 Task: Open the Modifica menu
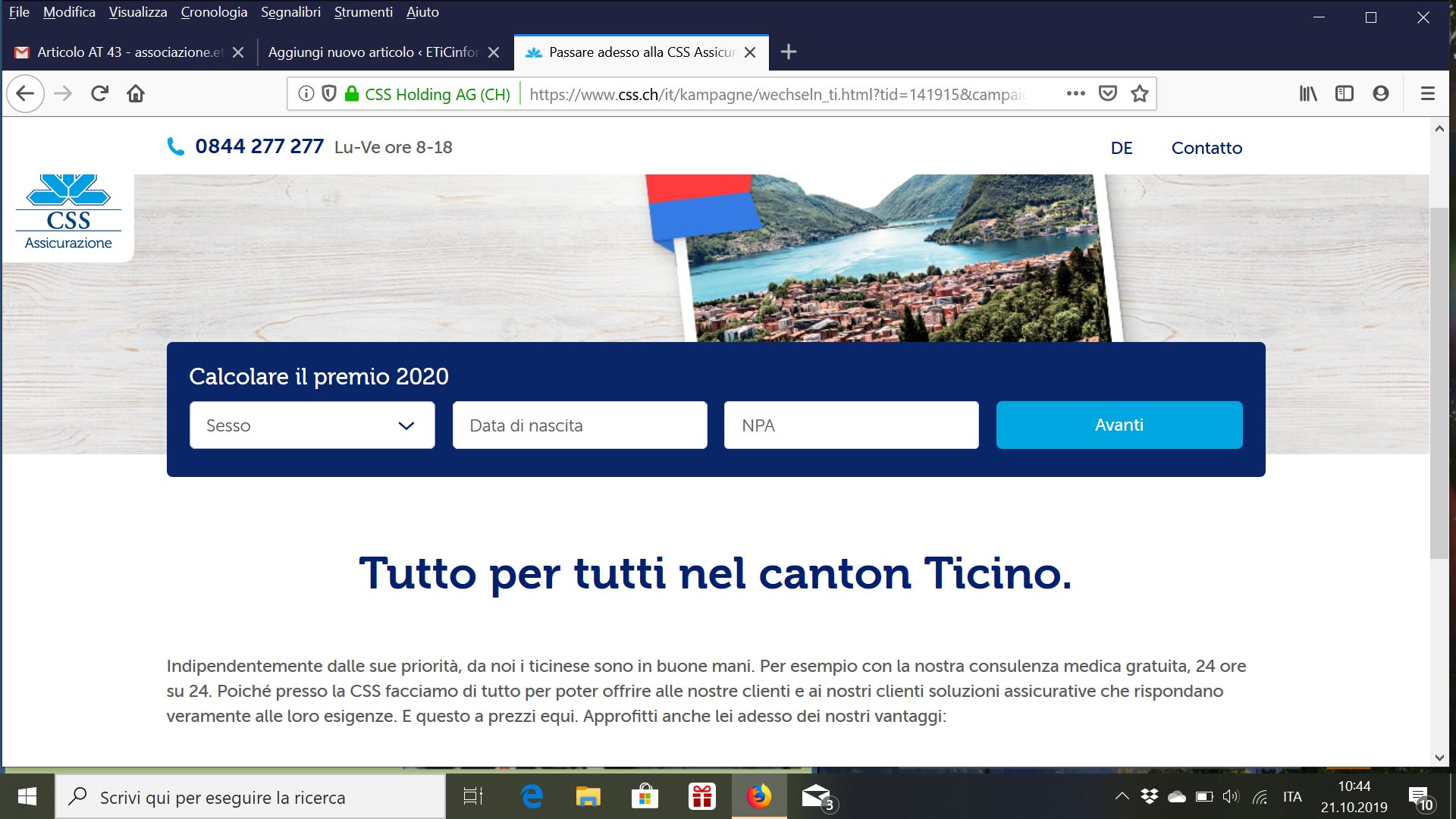[x=69, y=12]
